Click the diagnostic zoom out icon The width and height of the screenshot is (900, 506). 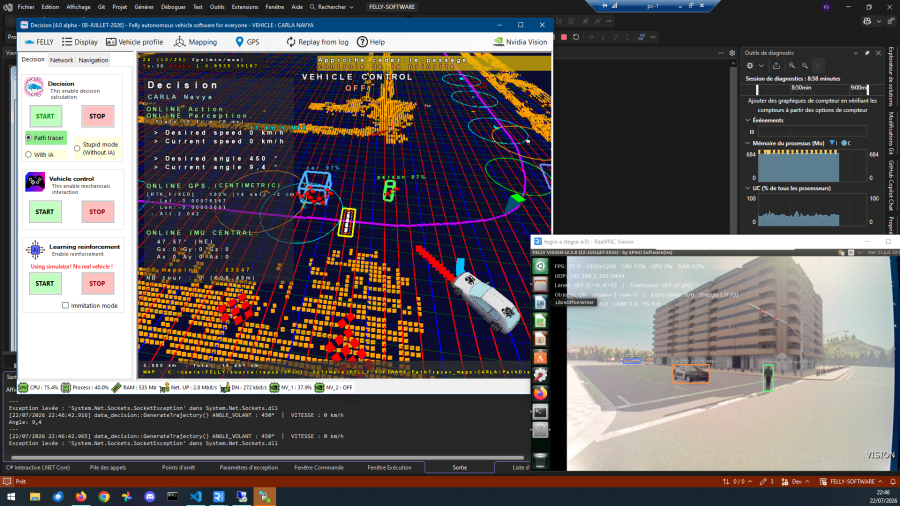point(805,65)
